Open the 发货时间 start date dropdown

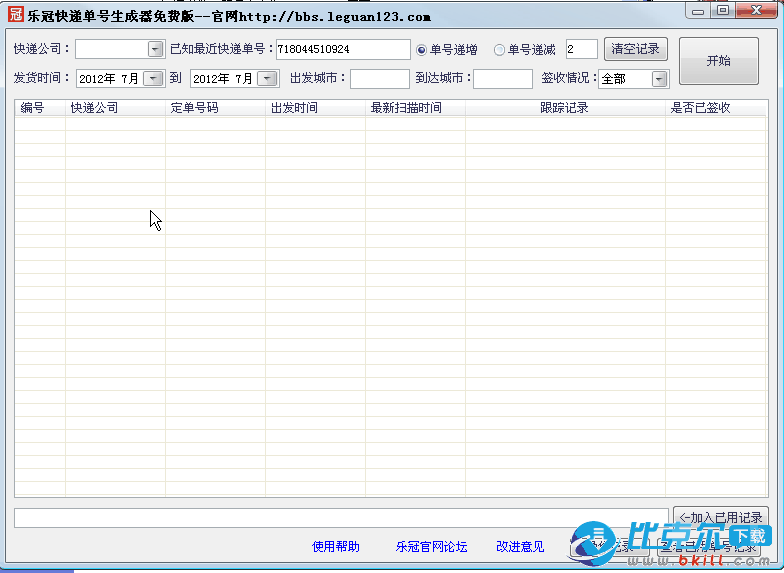pyautogui.click(x=154, y=78)
